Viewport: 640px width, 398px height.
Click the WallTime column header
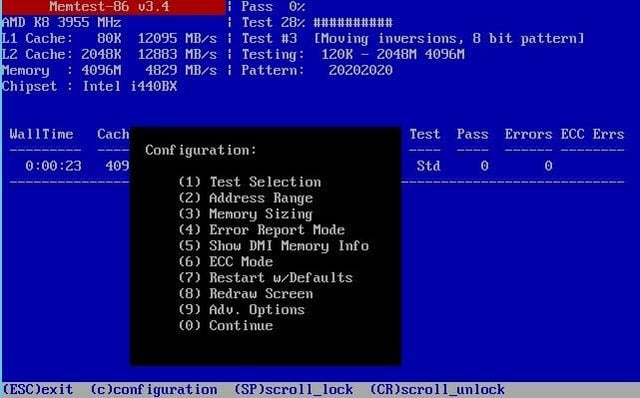[41, 134]
